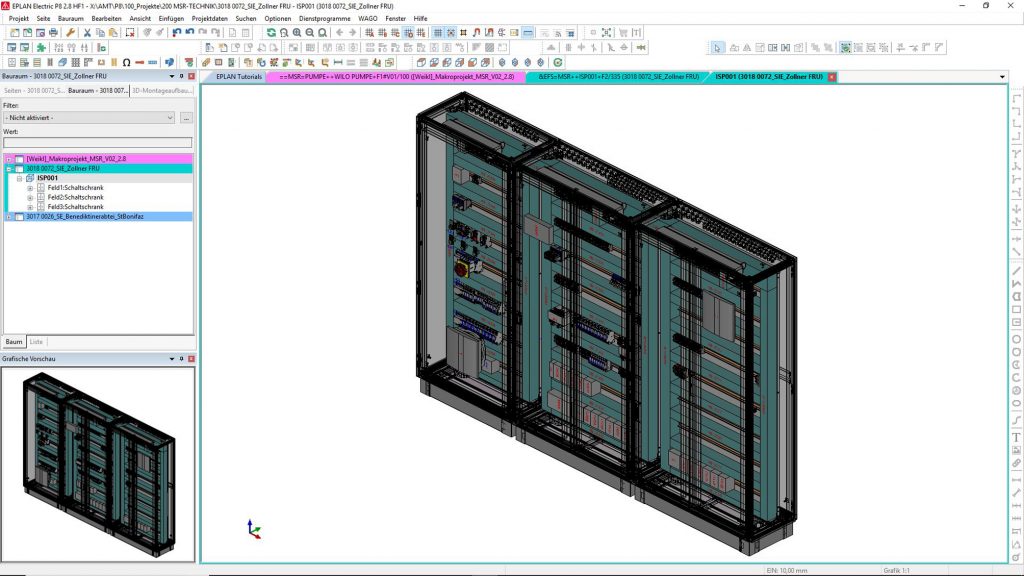The height and width of the screenshot is (576, 1024).
Task: Click the Paste toolbar icon
Action: (x=112, y=31)
